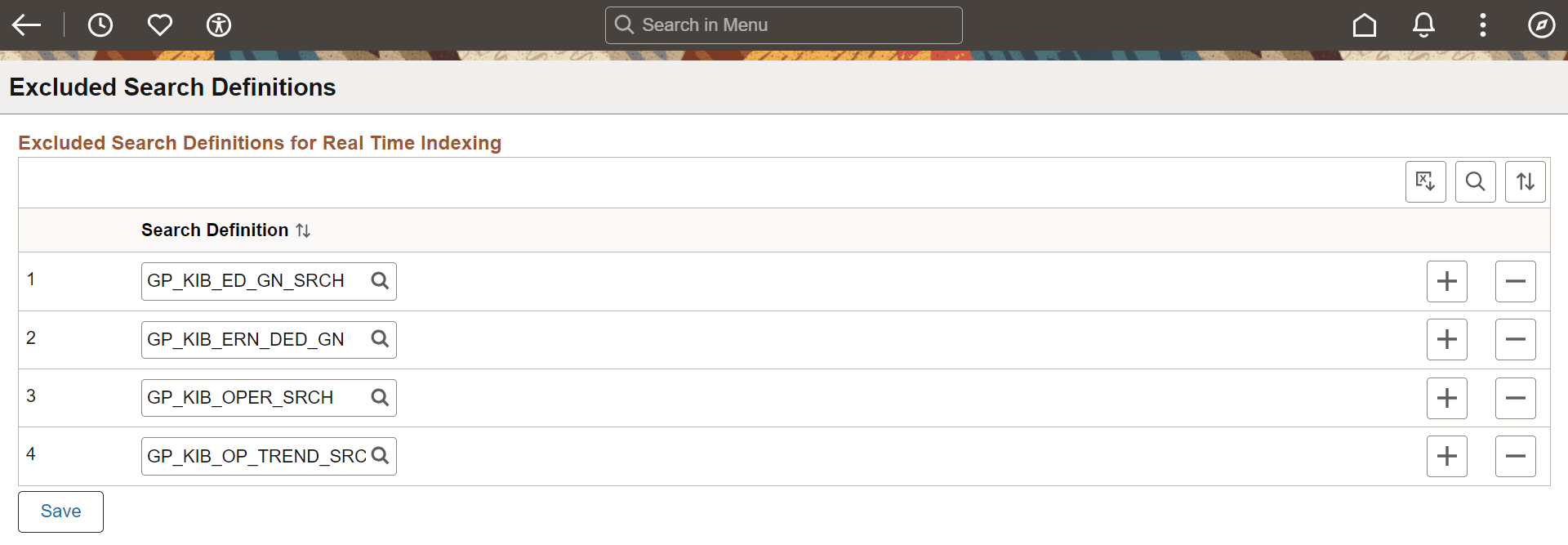Open recently visited pages
Screen dimensions: 1568x545
point(100,25)
